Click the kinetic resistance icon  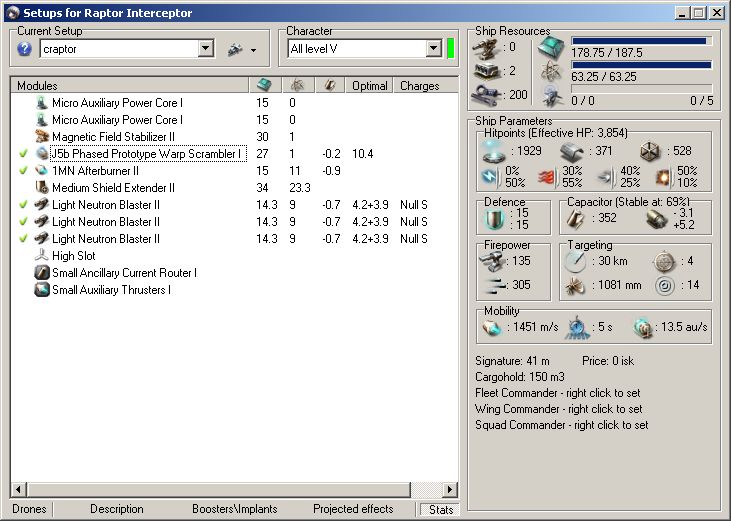click(606, 177)
